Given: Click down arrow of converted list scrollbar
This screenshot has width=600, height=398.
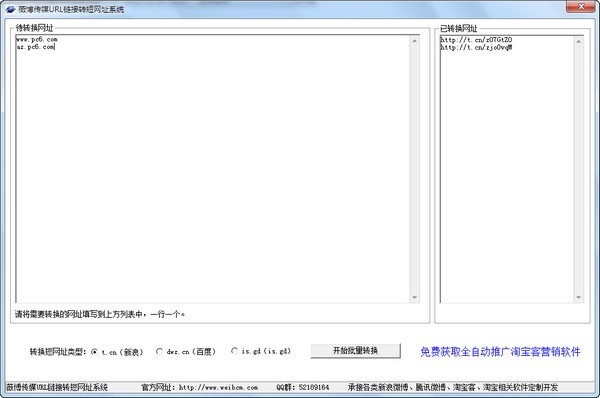Looking at the screenshot, I should tap(579, 297).
